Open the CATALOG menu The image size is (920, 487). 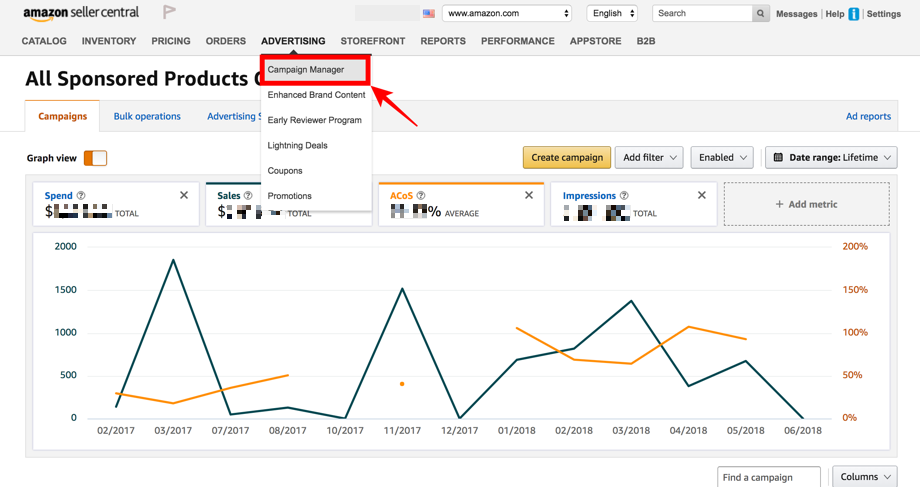point(44,41)
